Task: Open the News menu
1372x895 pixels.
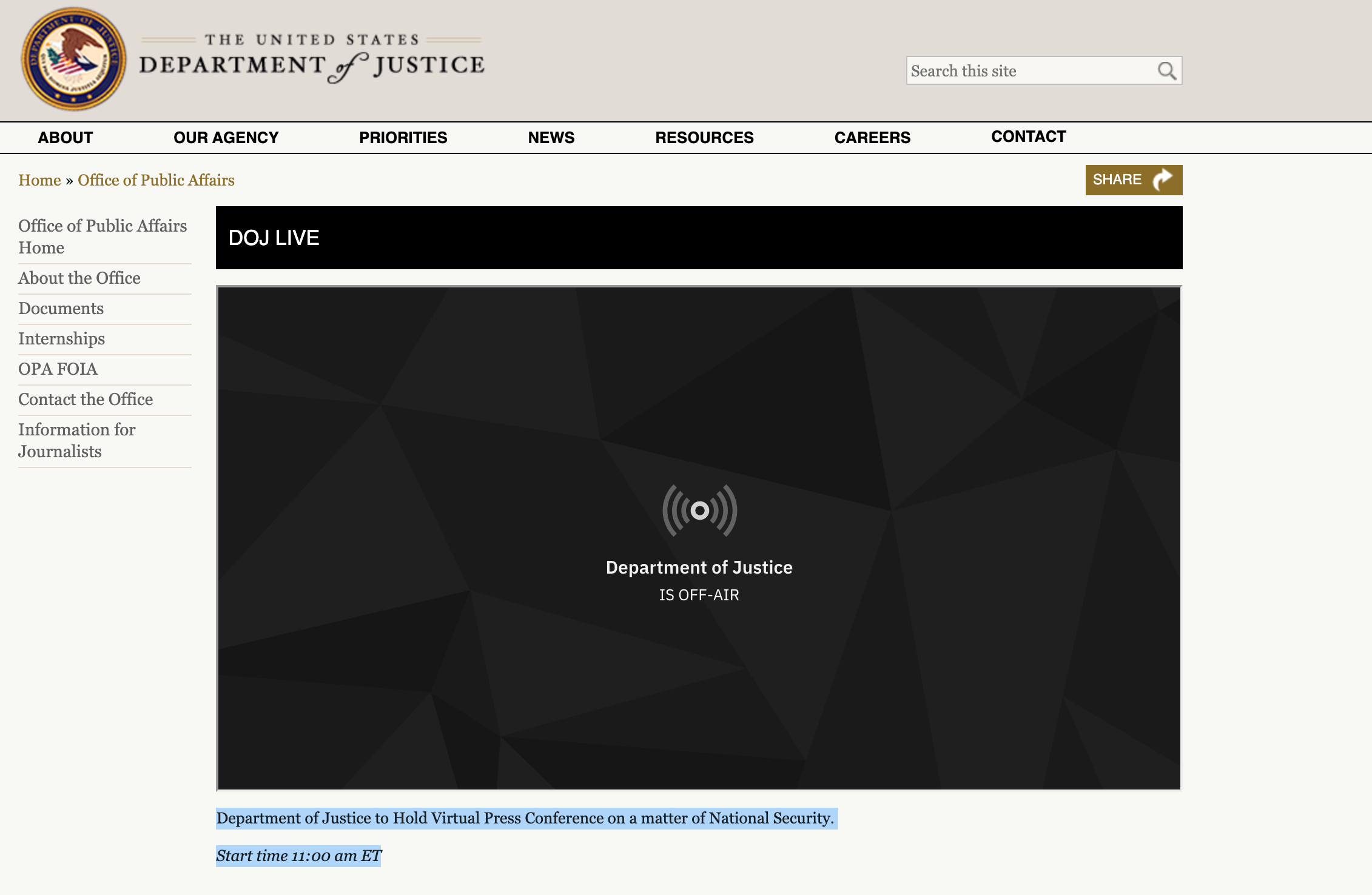Action: click(x=551, y=138)
